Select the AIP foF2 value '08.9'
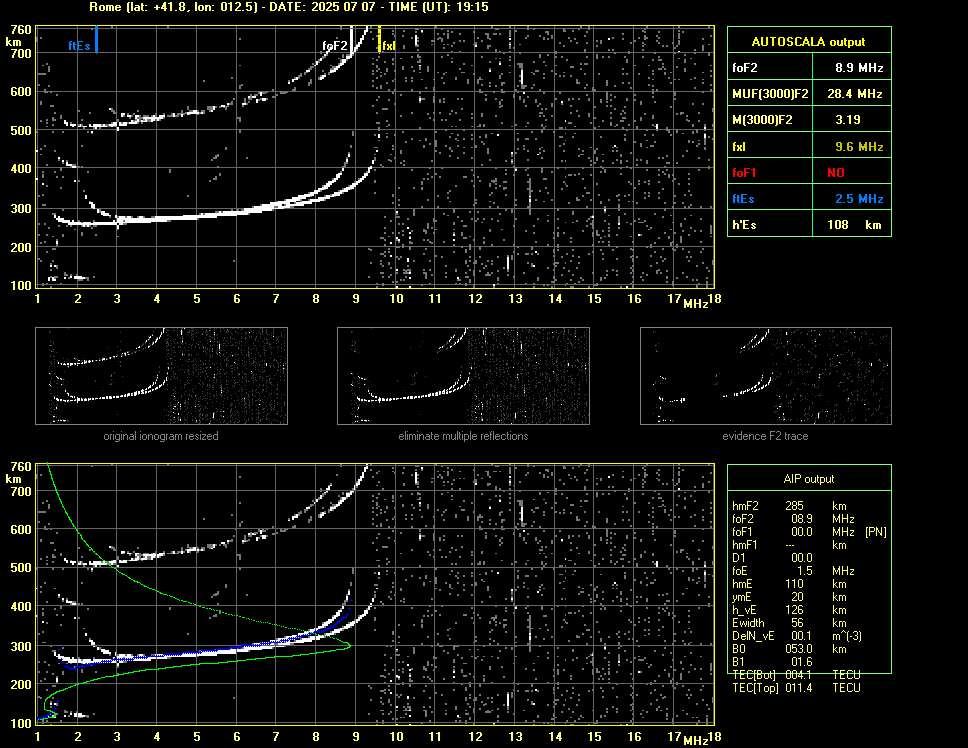The height and width of the screenshot is (748, 968). click(x=802, y=519)
